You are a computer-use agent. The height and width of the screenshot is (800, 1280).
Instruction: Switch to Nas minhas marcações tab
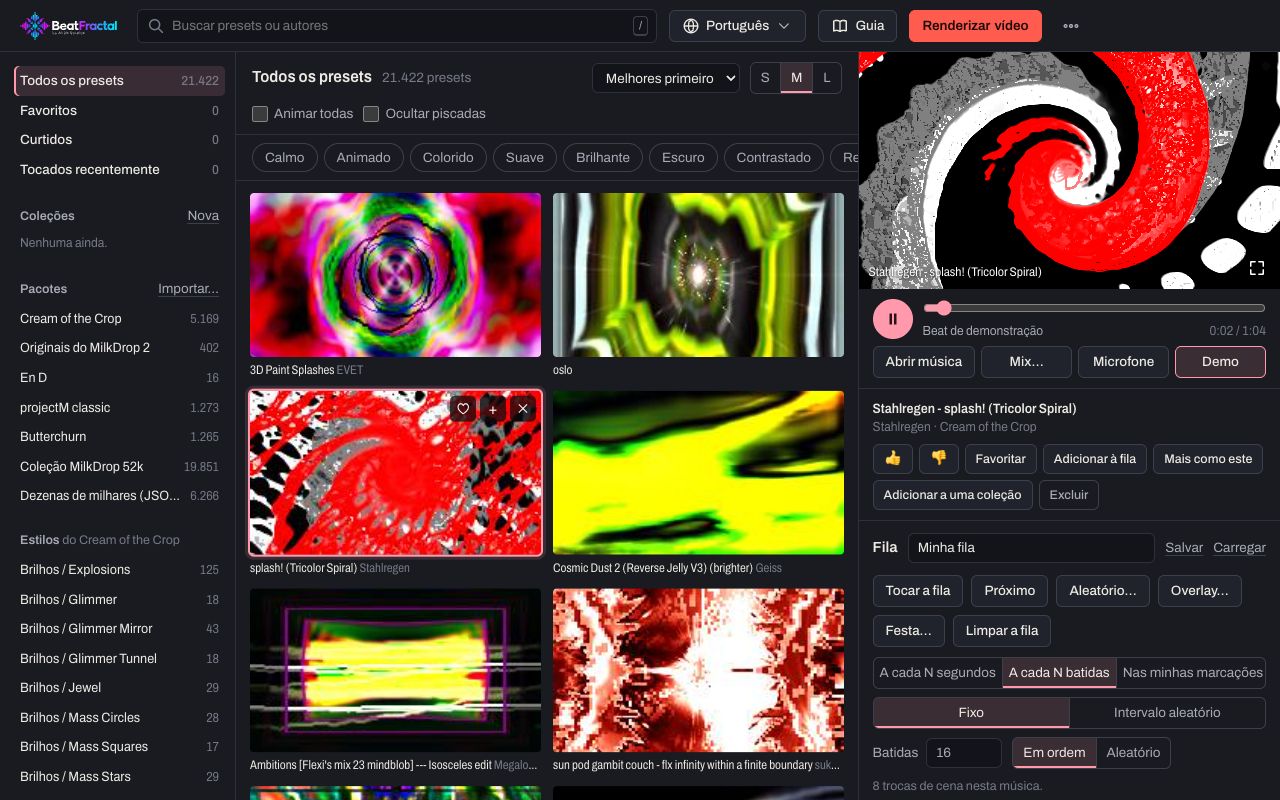1192,673
